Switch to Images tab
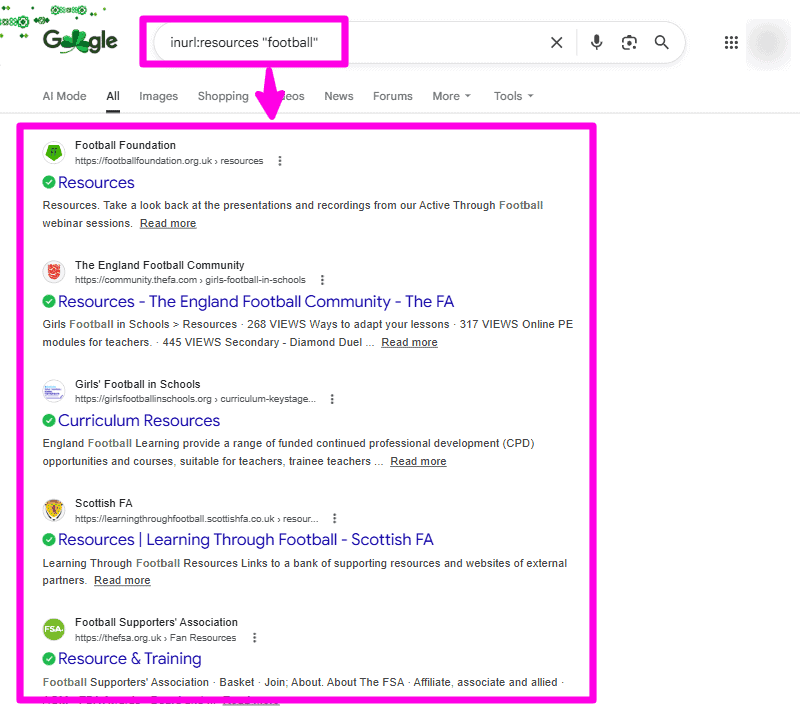Image resolution: width=800 pixels, height=707 pixels. tap(158, 96)
